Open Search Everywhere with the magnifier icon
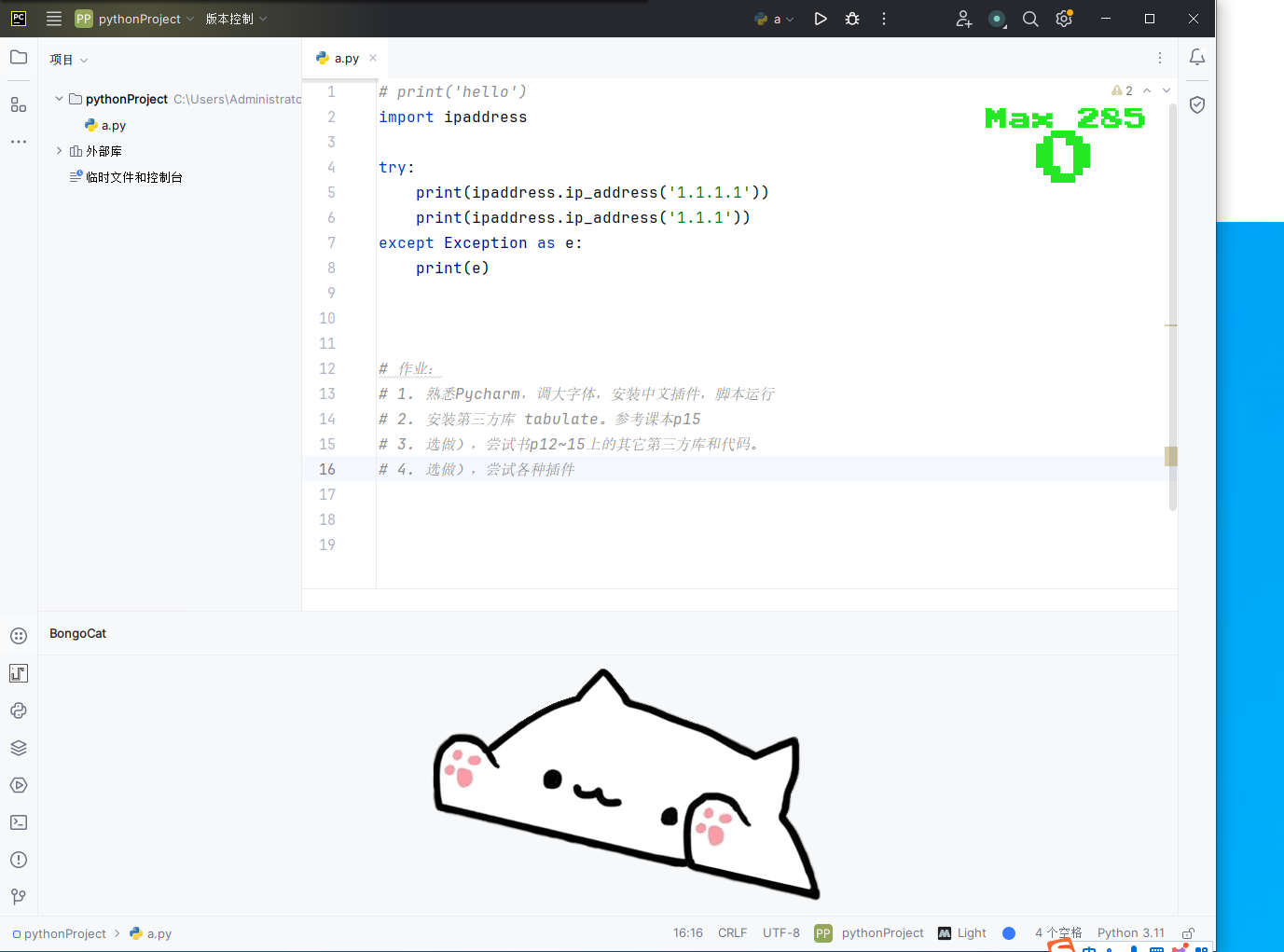The width and height of the screenshot is (1284, 952). pyautogui.click(x=1030, y=19)
